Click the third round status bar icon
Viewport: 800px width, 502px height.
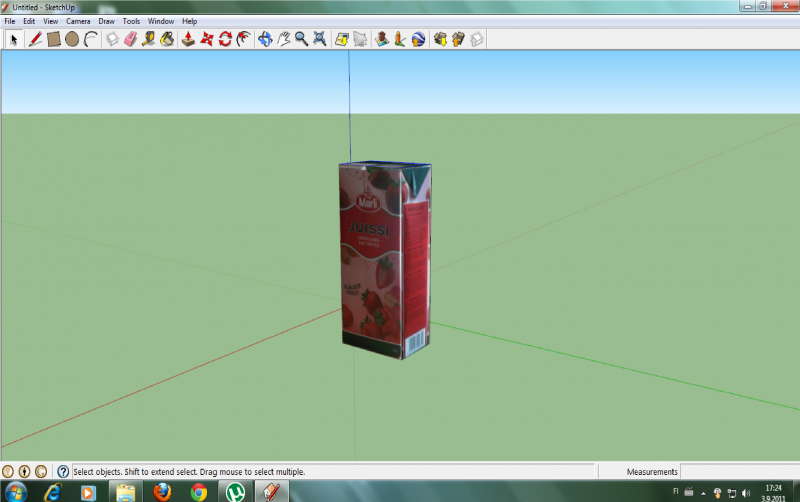tap(41, 471)
